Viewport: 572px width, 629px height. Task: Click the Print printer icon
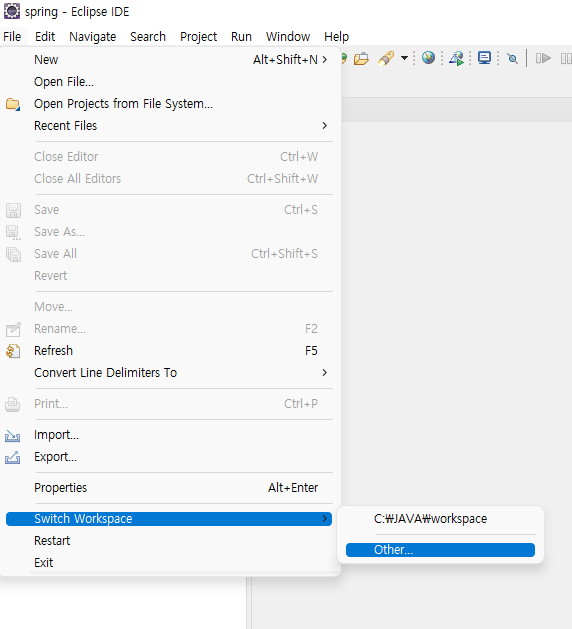tap(12, 404)
